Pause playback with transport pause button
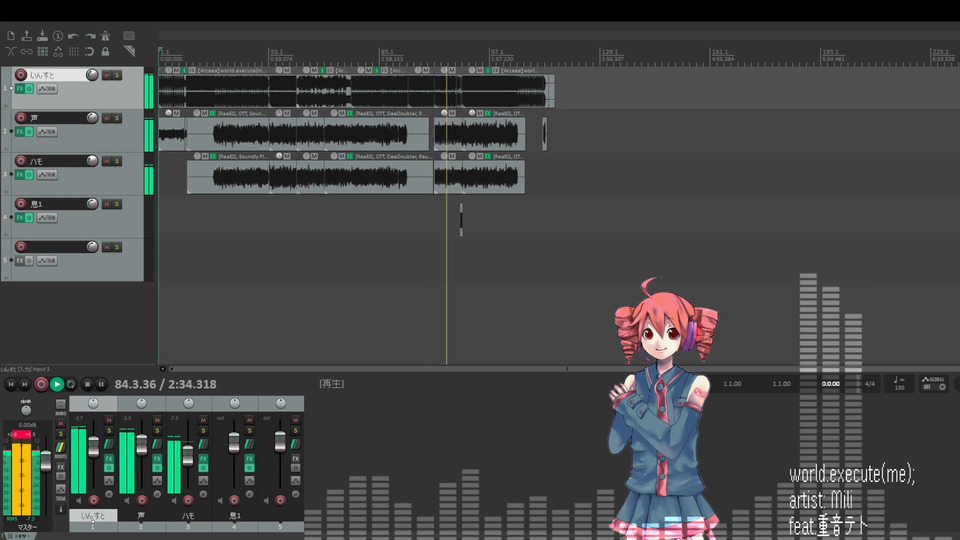 101,384
